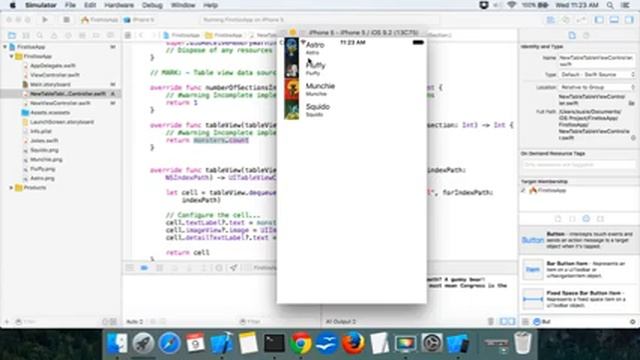Open the file Type dropdown in inspector

pos(597,75)
